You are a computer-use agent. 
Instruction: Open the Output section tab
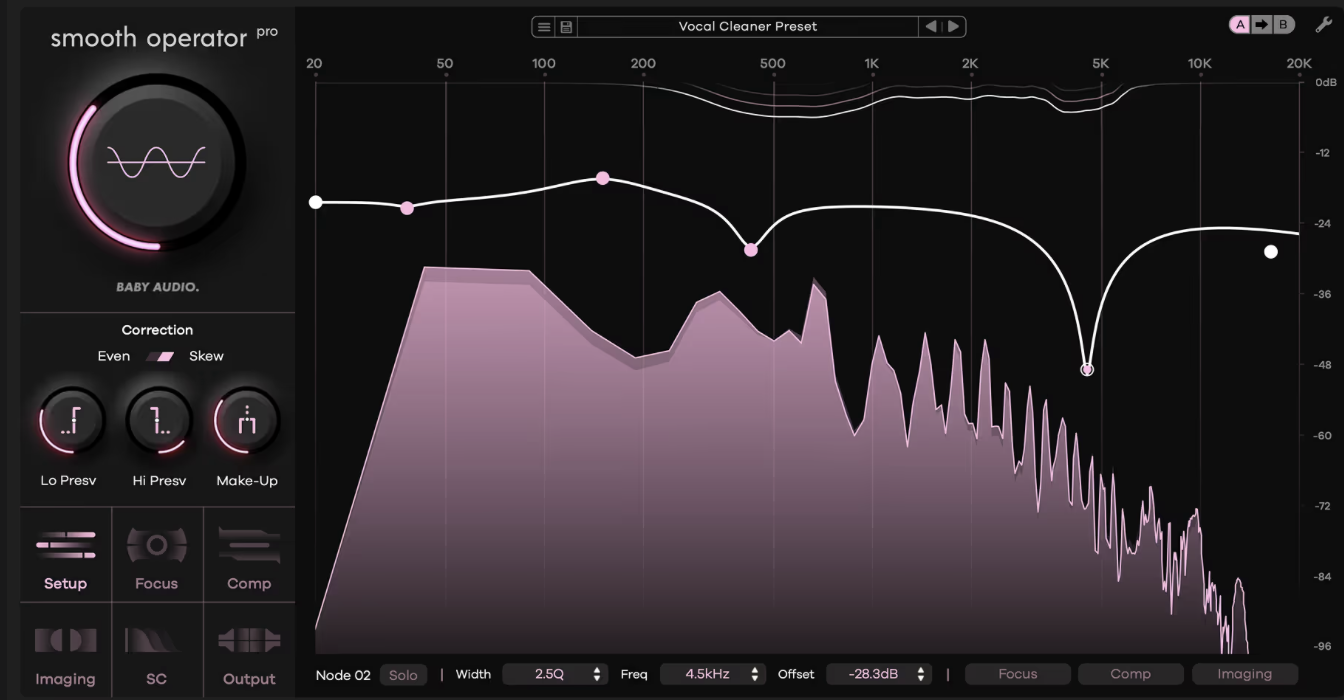249,651
